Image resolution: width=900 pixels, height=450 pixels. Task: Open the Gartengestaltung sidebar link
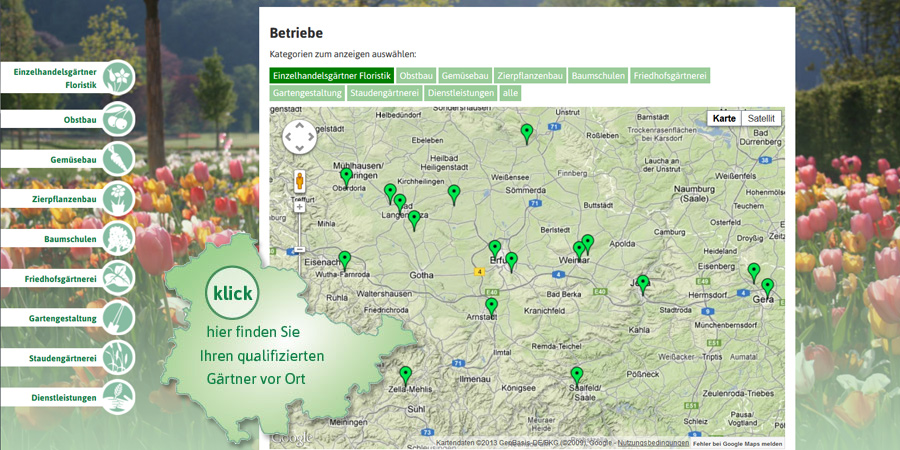[x=63, y=319]
